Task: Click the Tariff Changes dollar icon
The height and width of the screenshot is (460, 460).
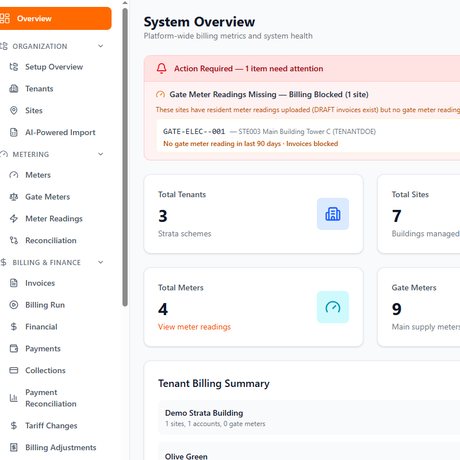Action: pos(14,426)
